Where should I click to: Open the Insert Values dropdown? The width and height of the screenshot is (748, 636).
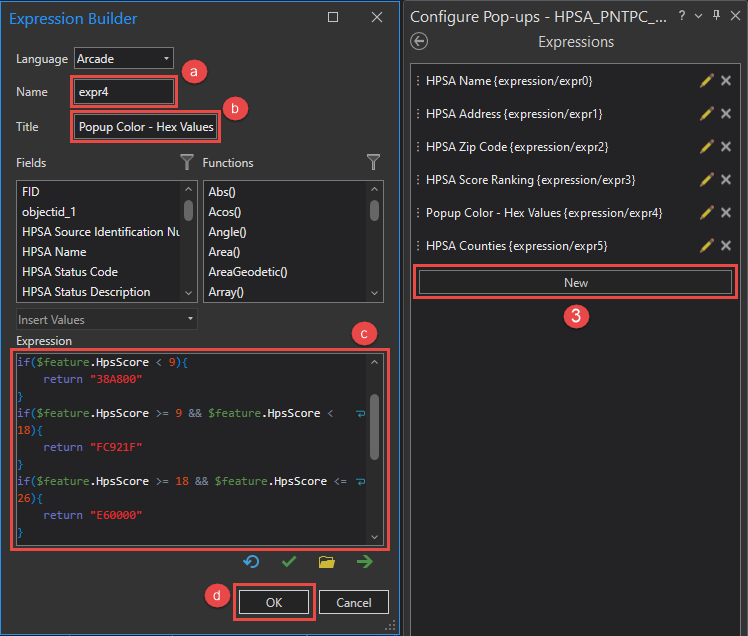pos(107,319)
